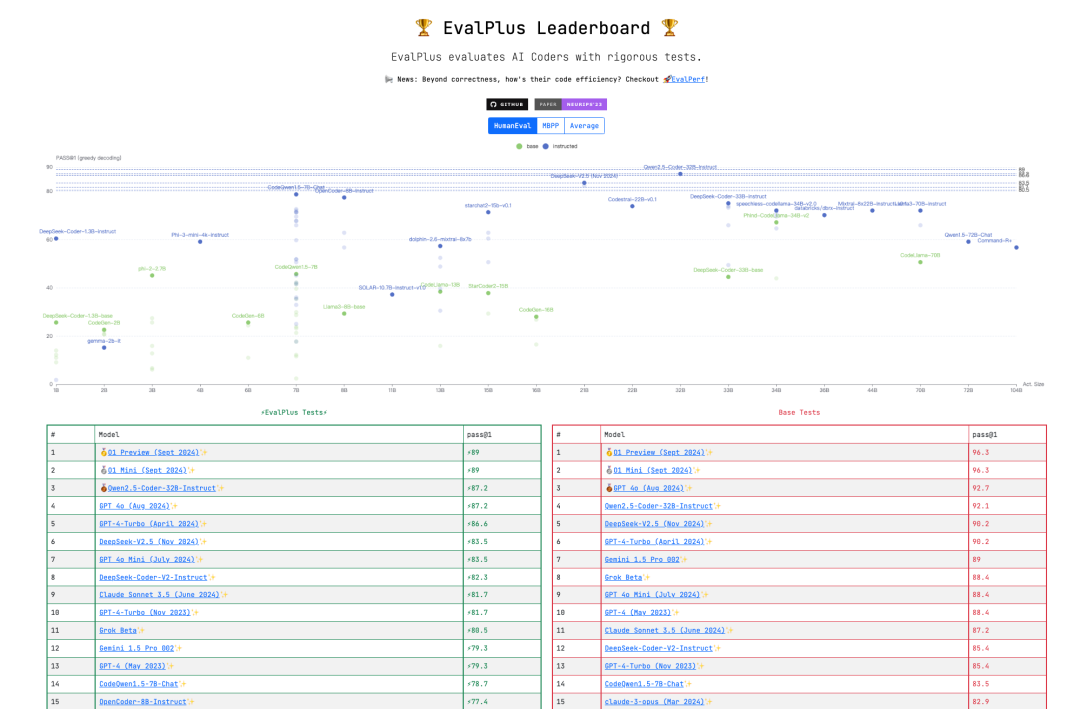Open DeepSeek-Coder-V2-Instruct in EvalPlus Tests table
Image resolution: width=1080 pixels, height=709 pixels.
pos(153,577)
